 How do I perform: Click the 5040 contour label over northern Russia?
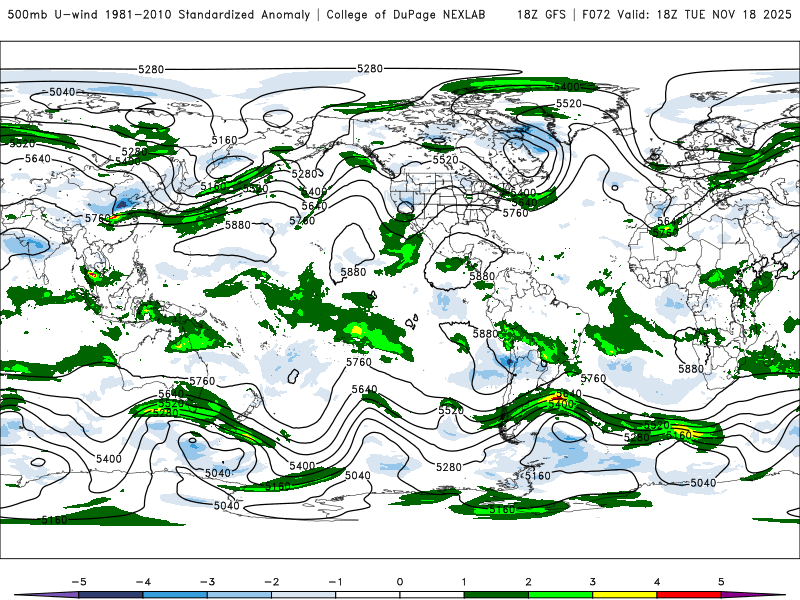(62, 92)
